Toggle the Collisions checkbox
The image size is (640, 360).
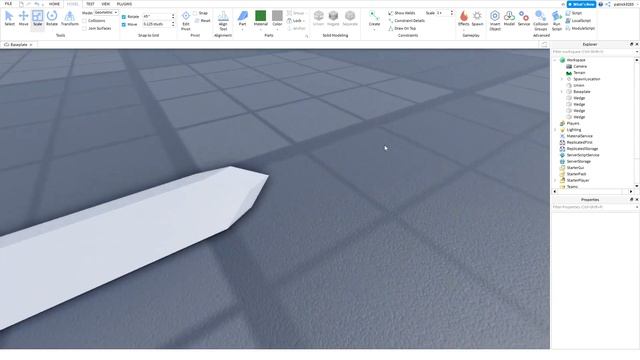(84, 20)
